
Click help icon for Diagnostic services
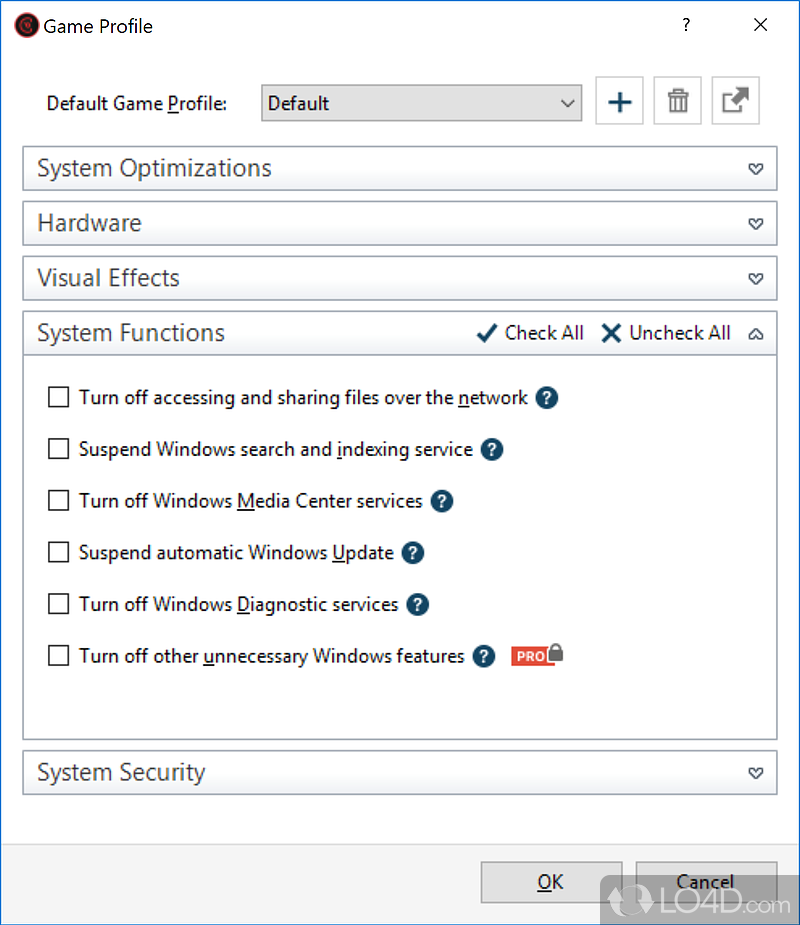pos(418,605)
